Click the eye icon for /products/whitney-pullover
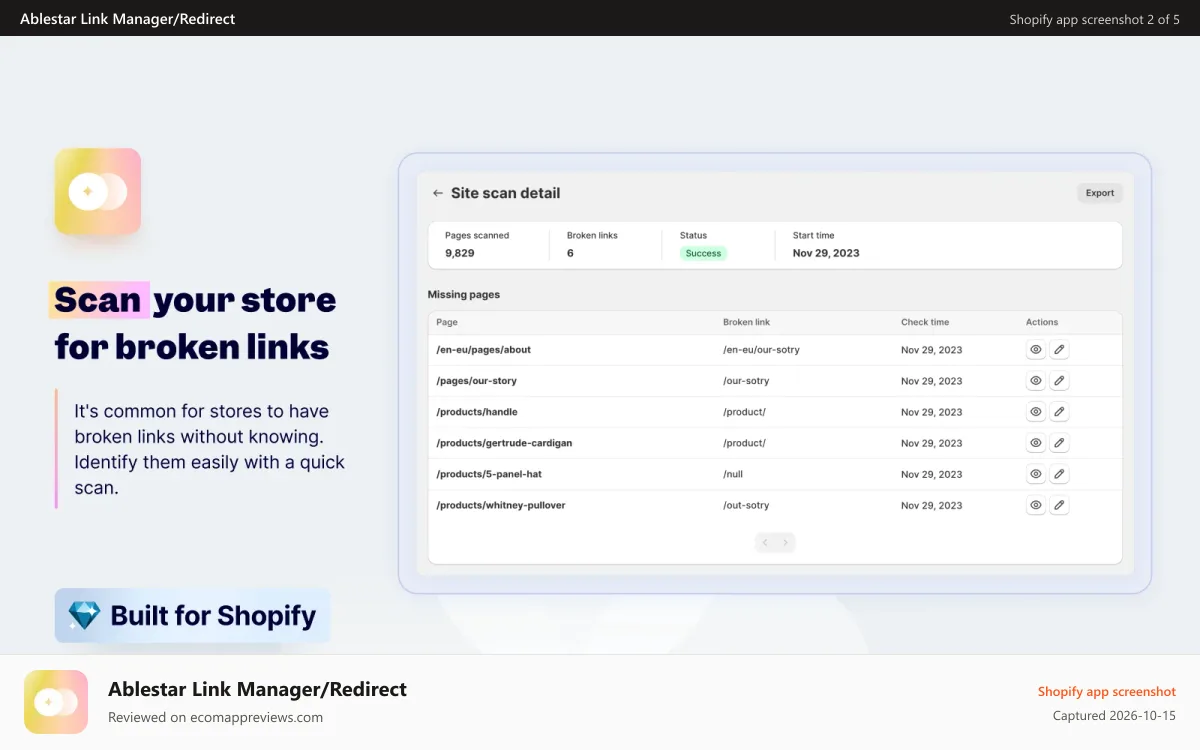This screenshot has height=750, width=1200. click(1036, 505)
